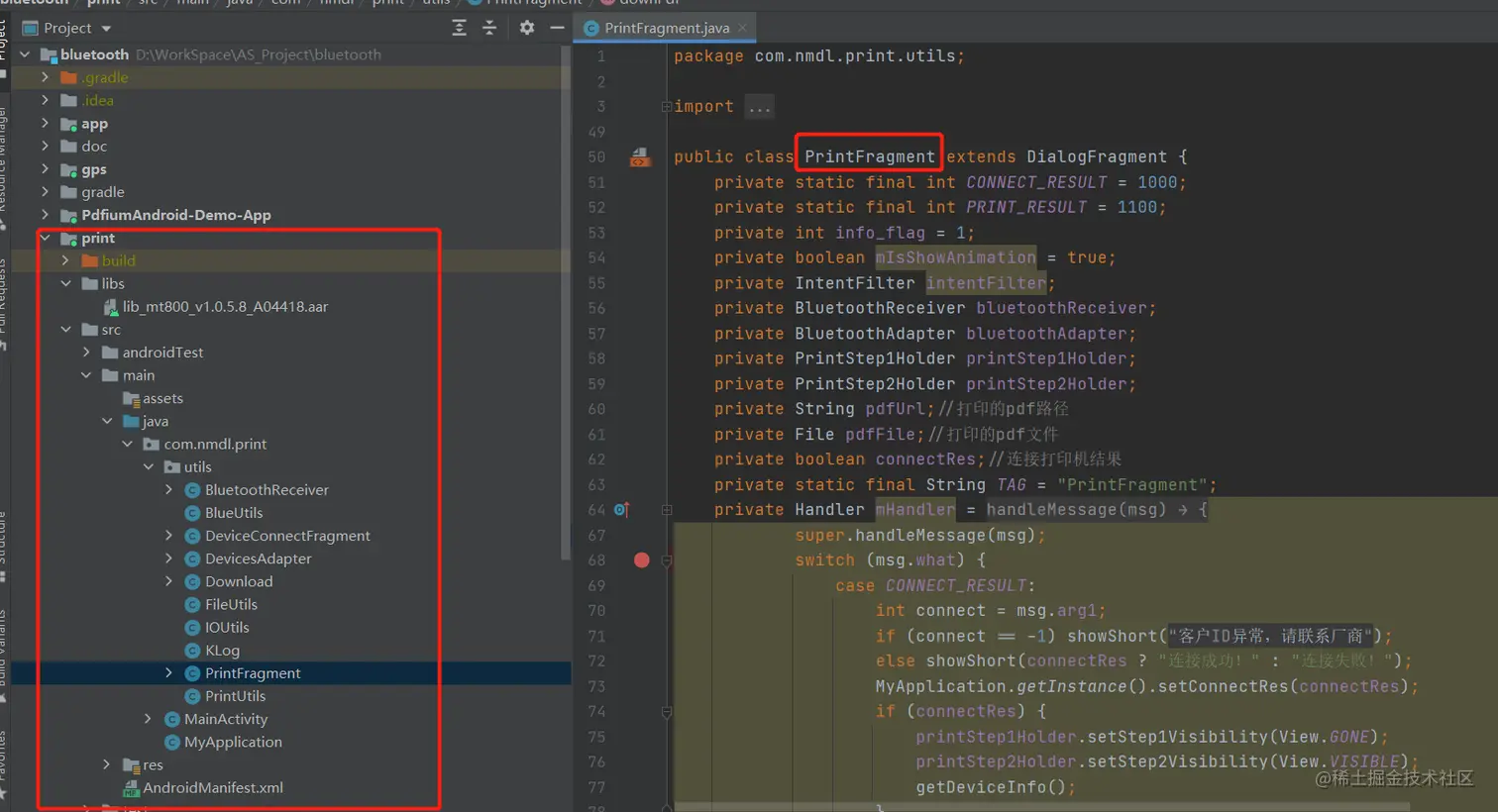Collapse the src folder
This screenshot has width=1498, height=812.
point(66,329)
